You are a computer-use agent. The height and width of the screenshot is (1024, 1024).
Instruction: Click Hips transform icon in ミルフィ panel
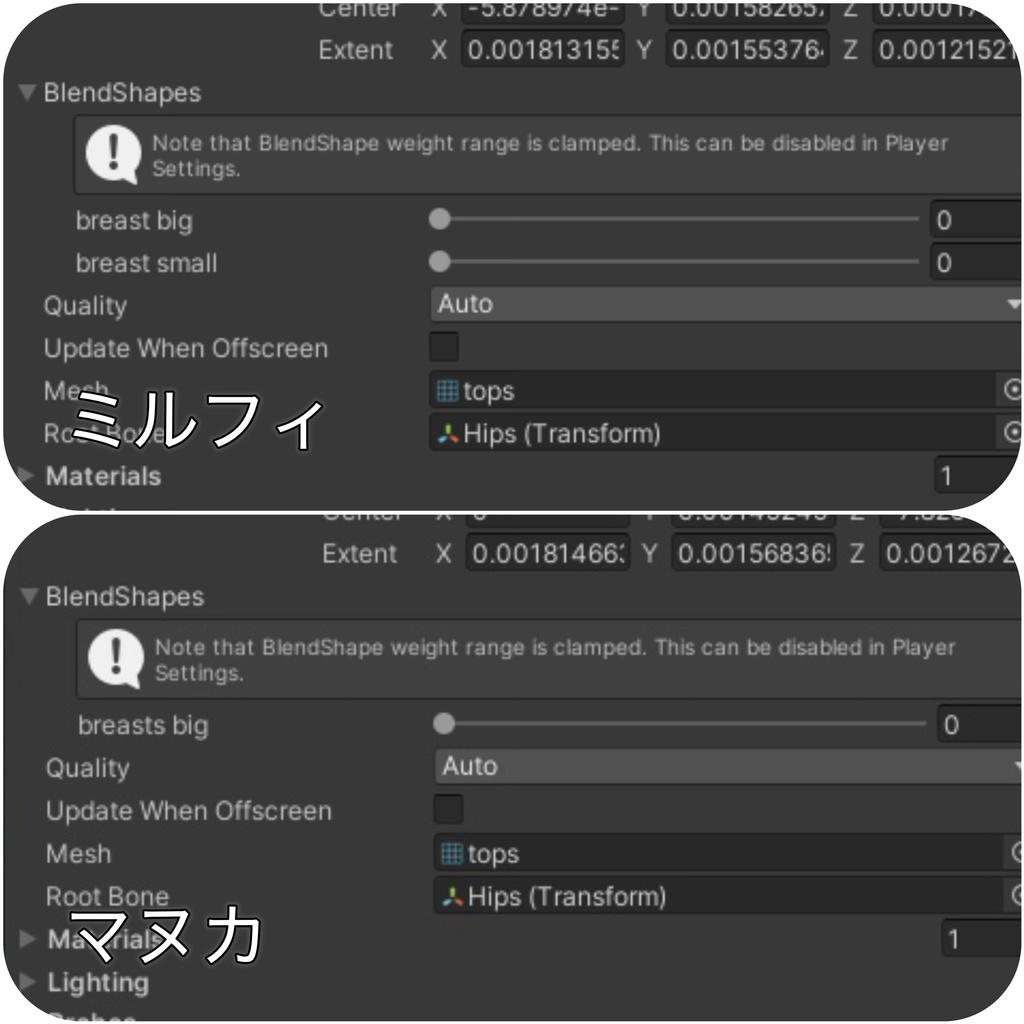point(449,434)
